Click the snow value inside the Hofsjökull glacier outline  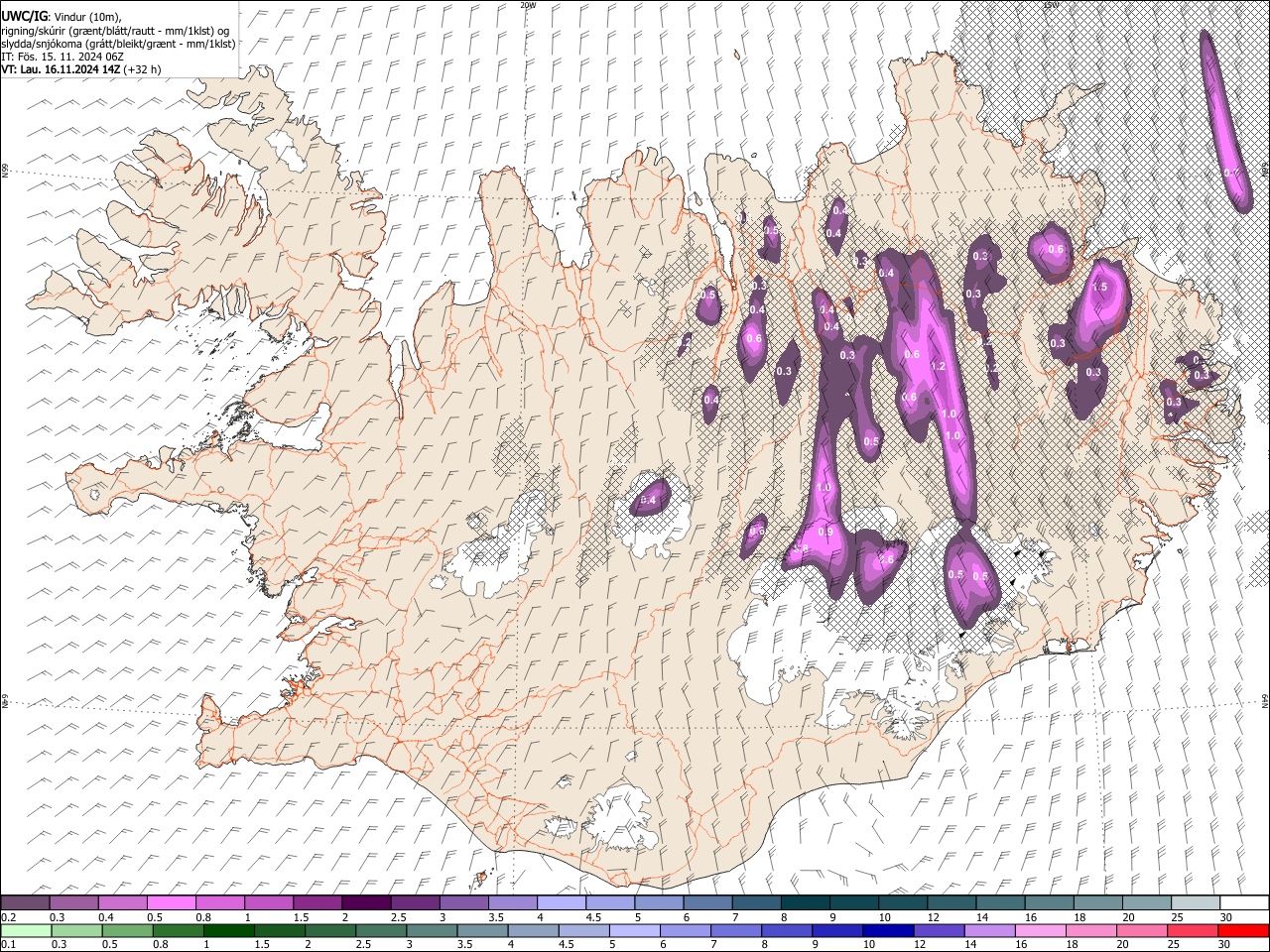[x=650, y=499]
